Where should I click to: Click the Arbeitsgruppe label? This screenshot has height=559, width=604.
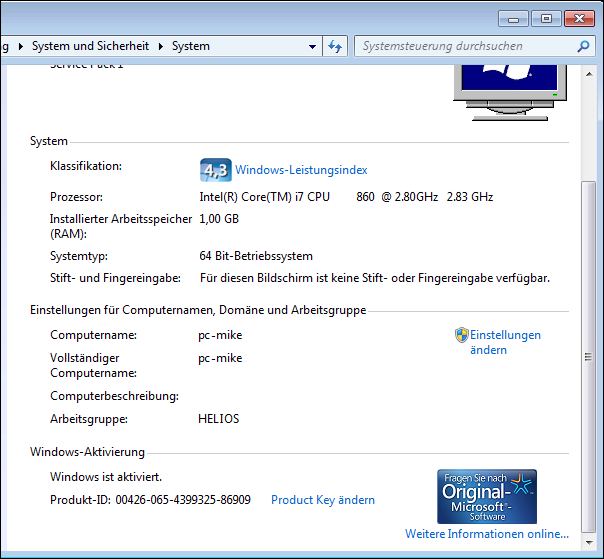coord(89,419)
